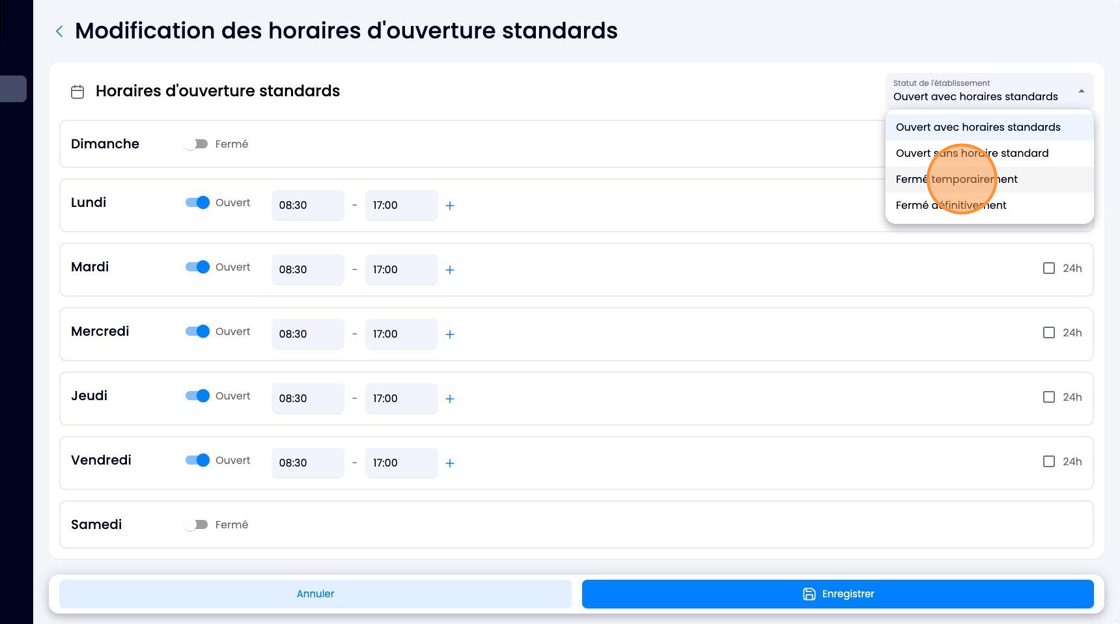This screenshot has height=624, width=1120.
Task: Check the 24h box for Vendredi
Action: click(x=1049, y=461)
